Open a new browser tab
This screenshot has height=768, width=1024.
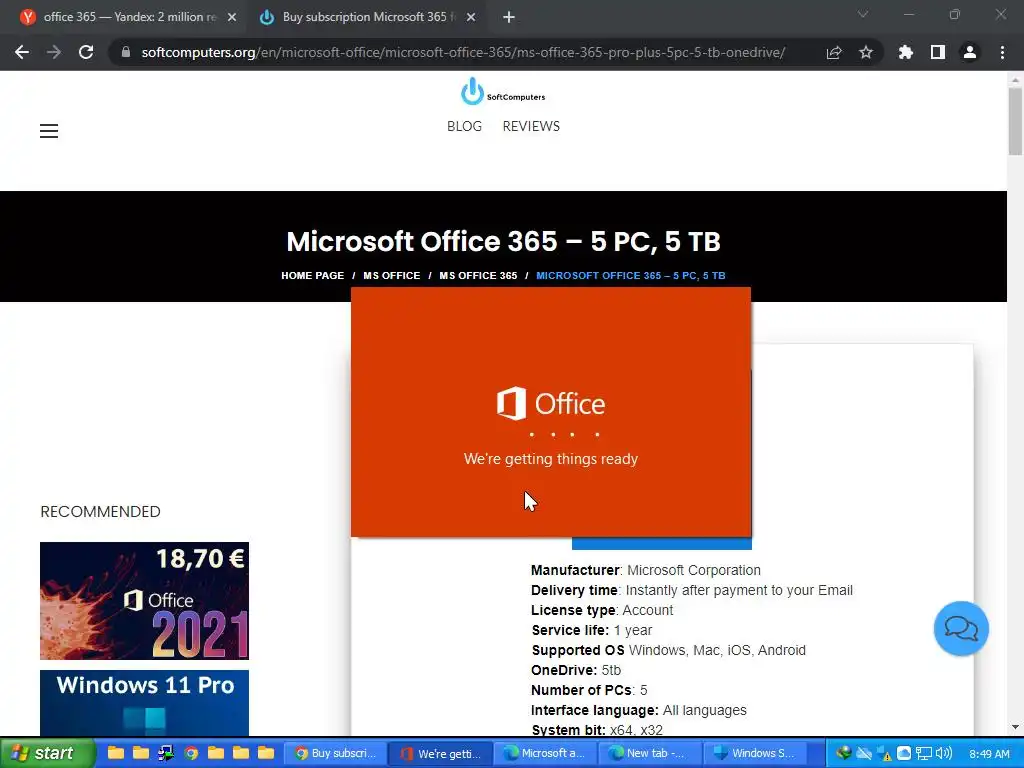point(509,17)
